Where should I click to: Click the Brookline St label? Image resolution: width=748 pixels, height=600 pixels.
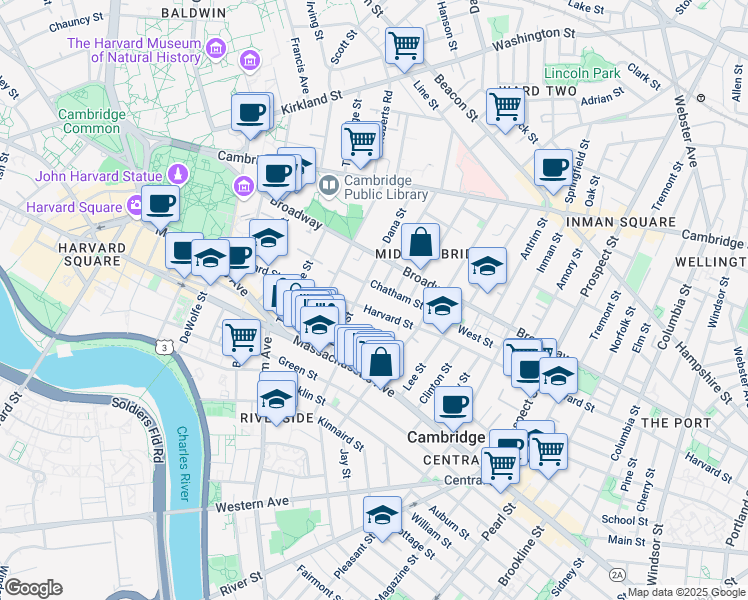(521, 556)
